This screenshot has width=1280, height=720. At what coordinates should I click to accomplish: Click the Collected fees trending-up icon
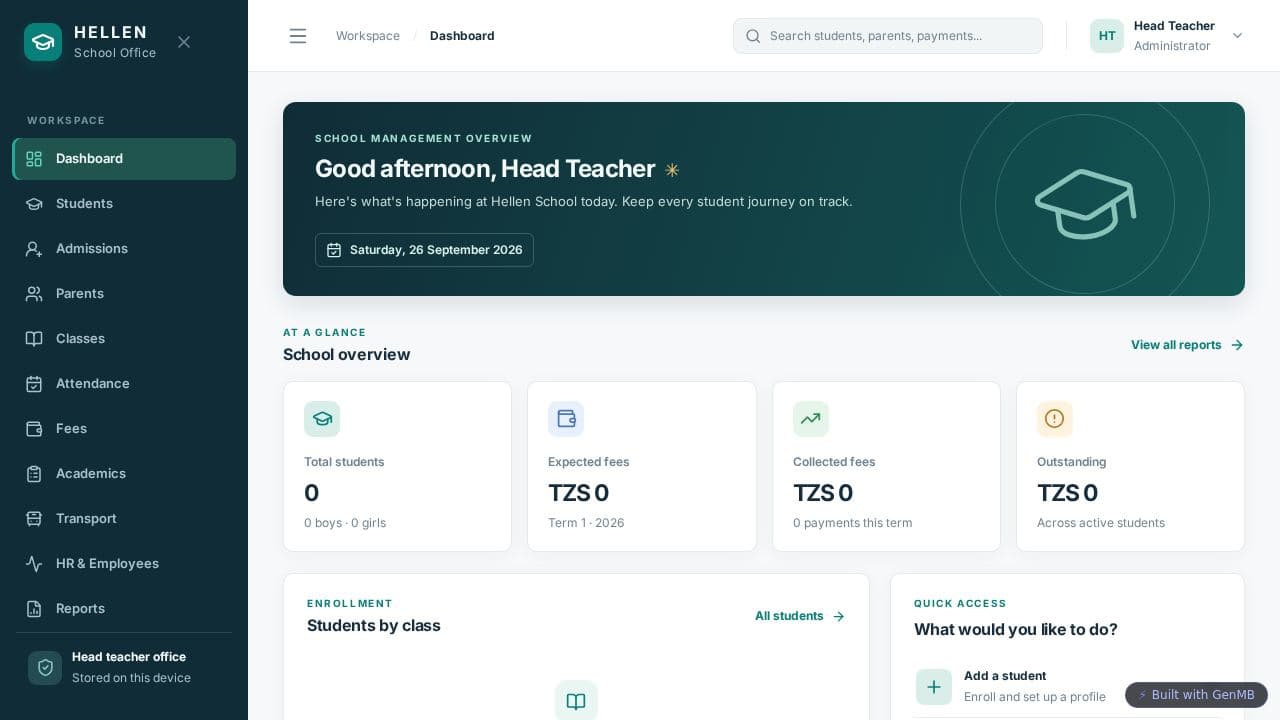811,419
